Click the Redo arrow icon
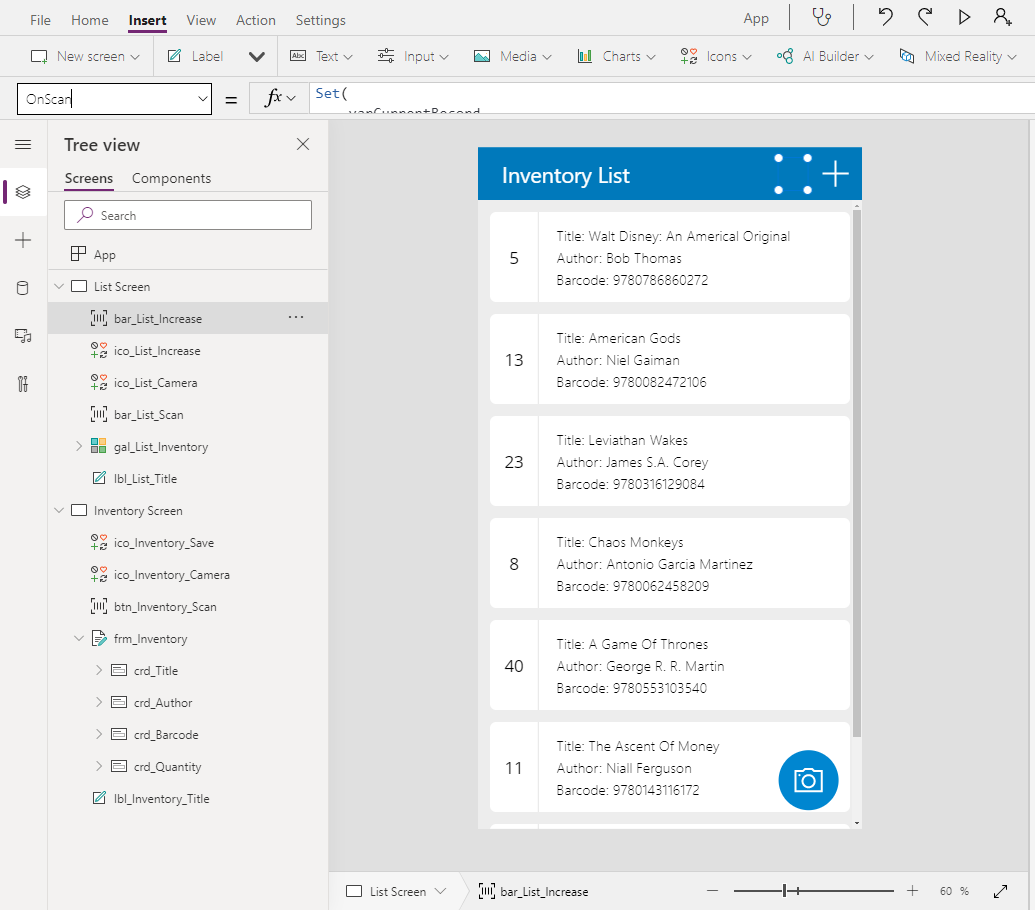Screen dimensions: 1035x910 925,17
